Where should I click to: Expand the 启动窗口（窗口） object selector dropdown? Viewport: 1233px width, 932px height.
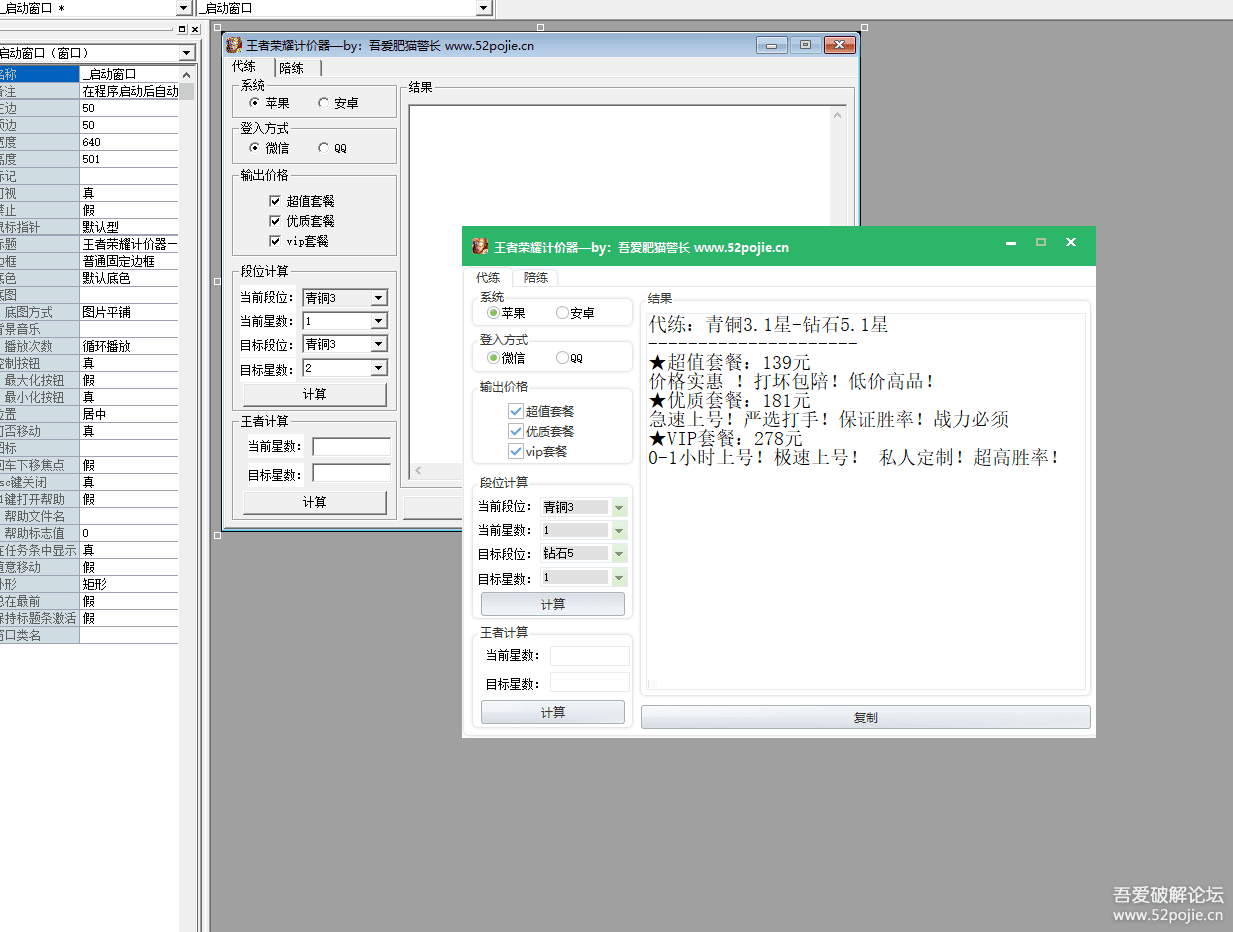pos(187,53)
